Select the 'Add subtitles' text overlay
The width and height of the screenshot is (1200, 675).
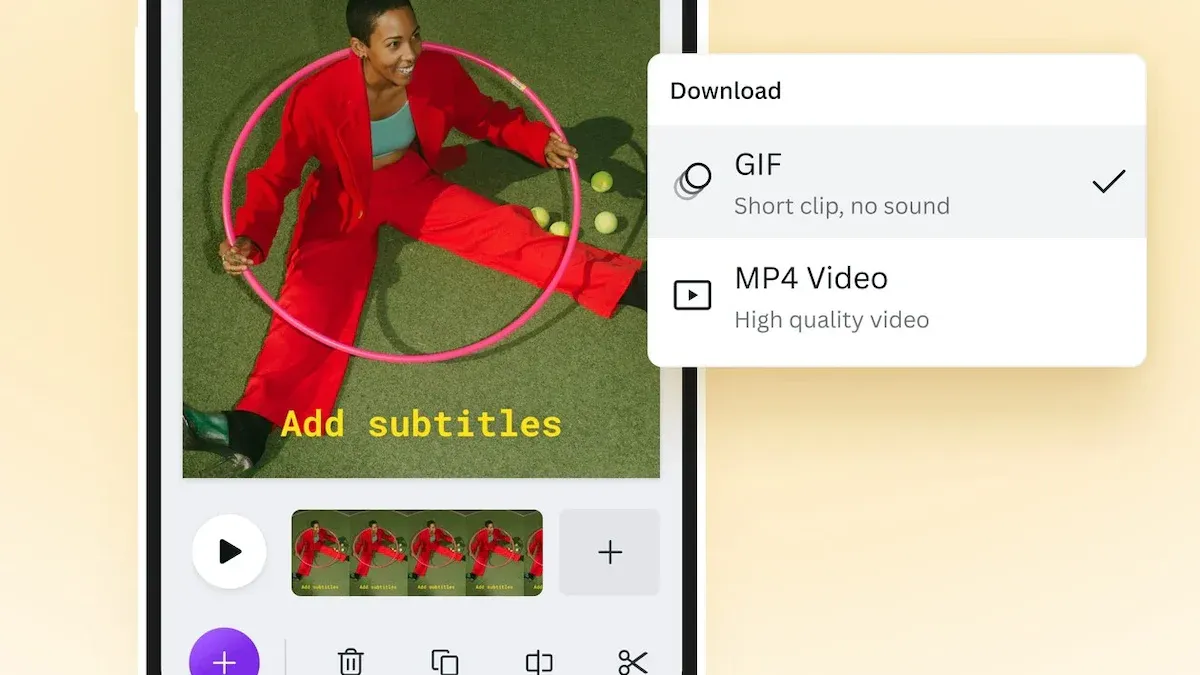point(421,423)
